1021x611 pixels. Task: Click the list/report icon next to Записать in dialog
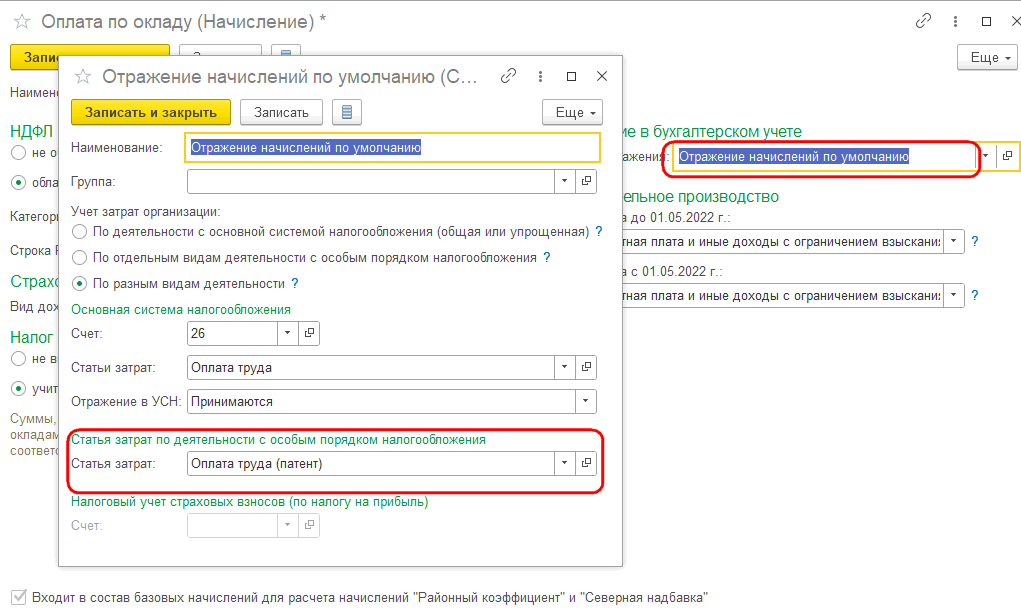[x=346, y=112]
